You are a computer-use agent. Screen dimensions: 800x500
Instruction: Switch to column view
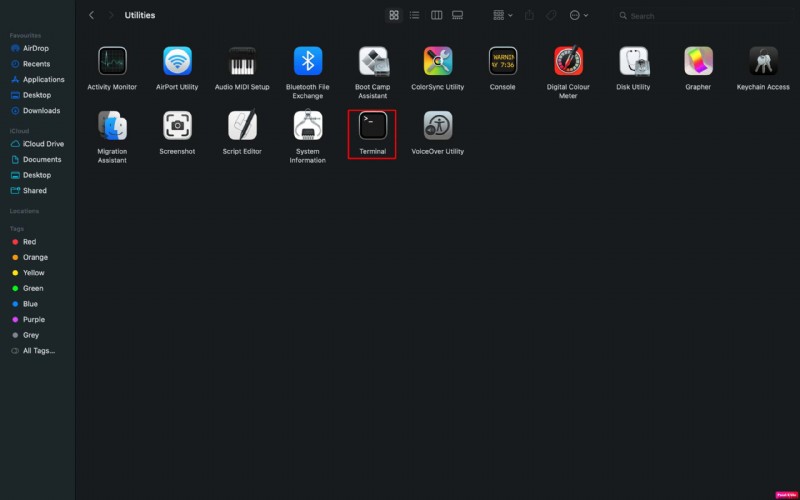(437, 15)
